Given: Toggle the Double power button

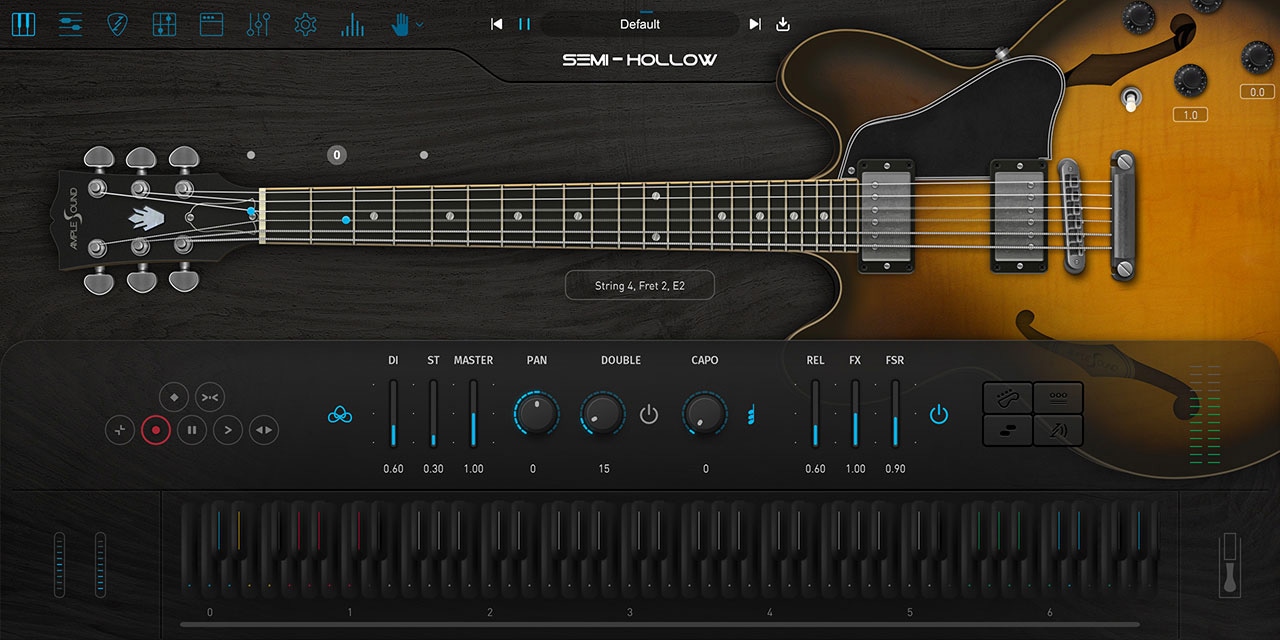Looking at the screenshot, I should [x=649, y=414].
